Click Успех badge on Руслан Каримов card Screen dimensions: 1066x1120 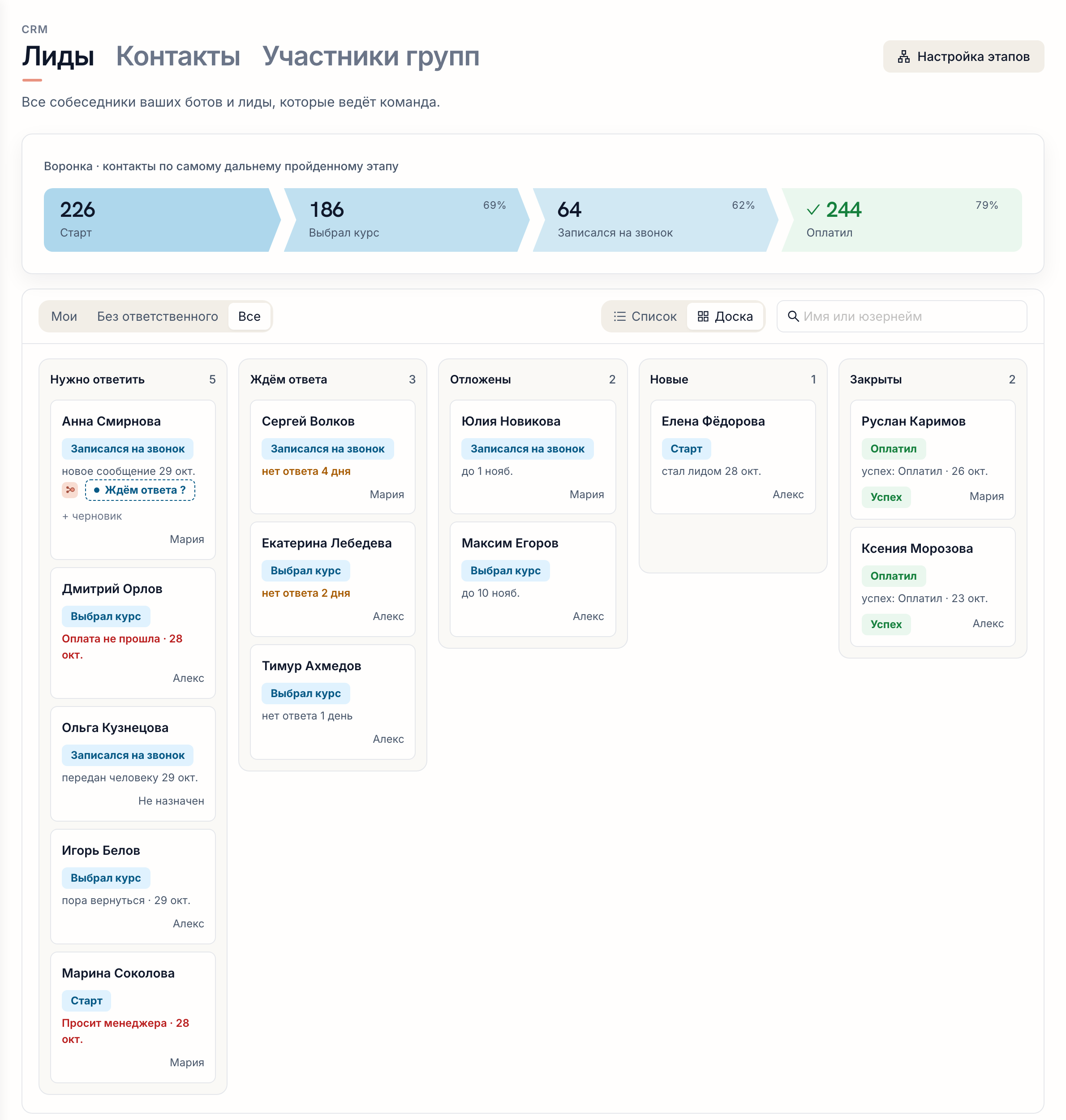point(886,497)
